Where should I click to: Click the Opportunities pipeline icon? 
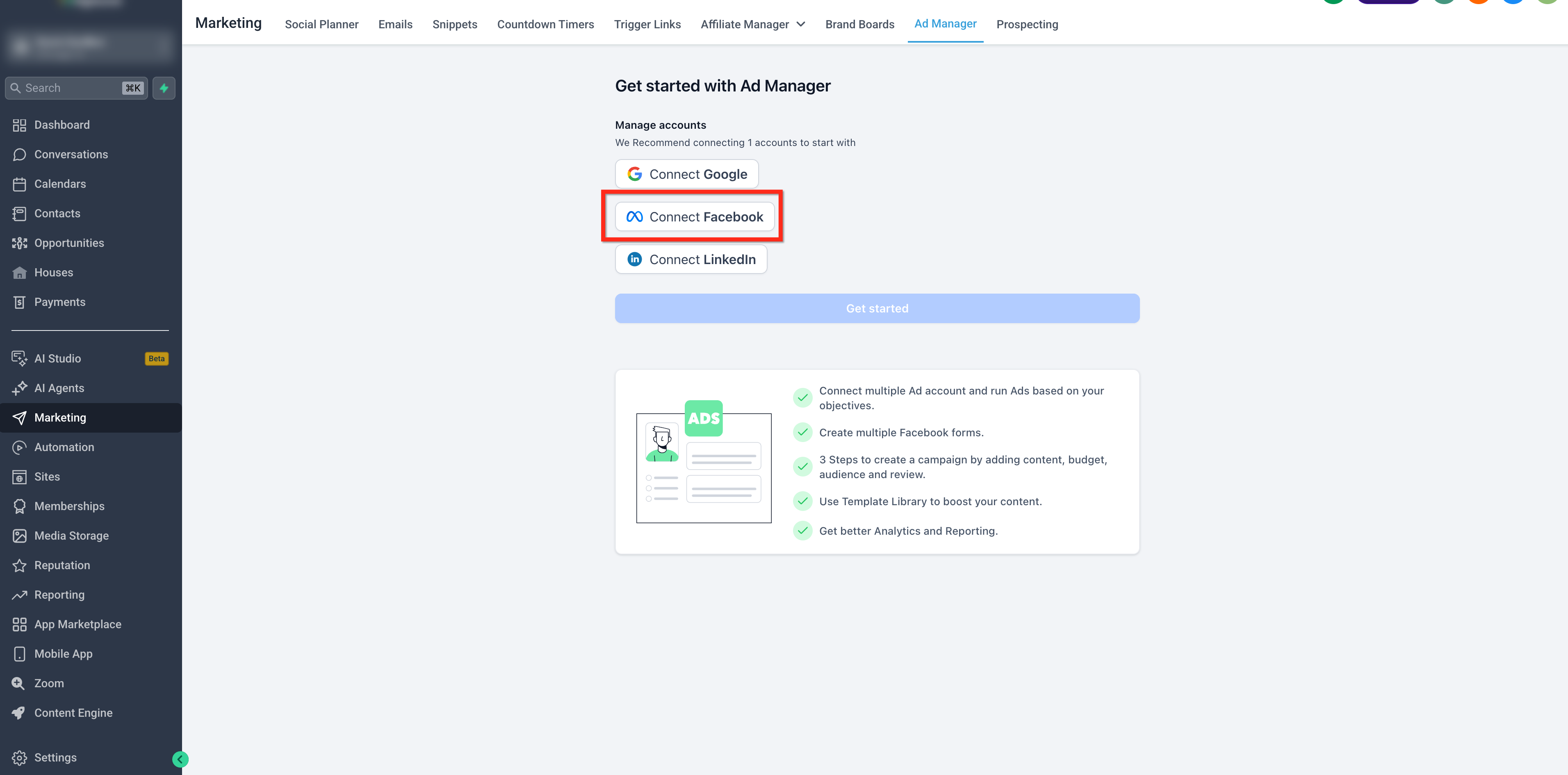tap(20, 243)
